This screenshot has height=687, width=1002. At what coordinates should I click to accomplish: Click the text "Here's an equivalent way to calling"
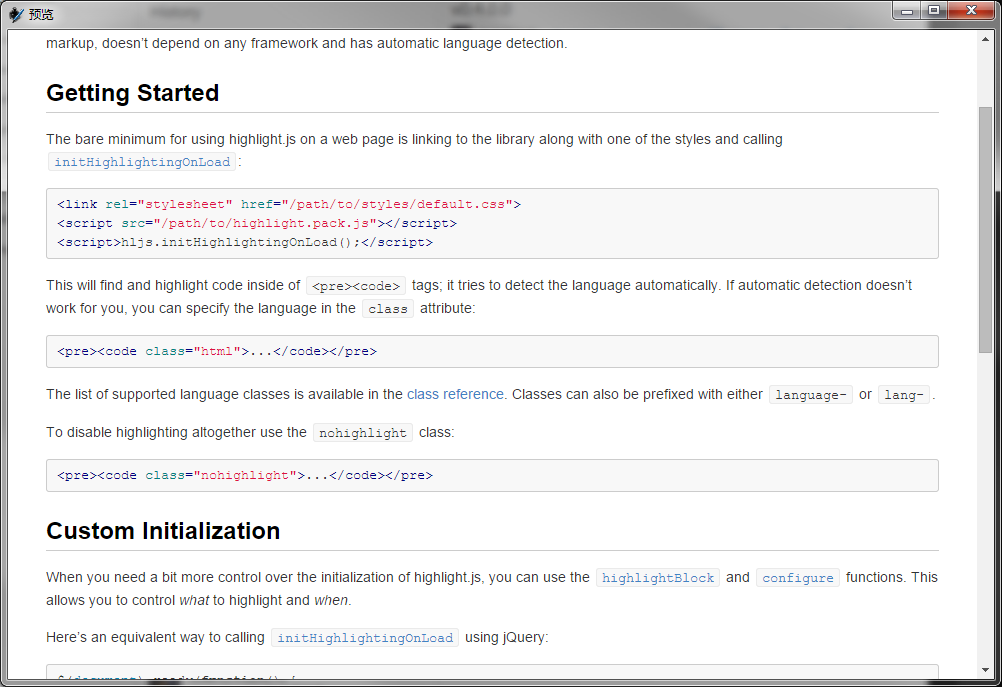click(x=155, y=637)
